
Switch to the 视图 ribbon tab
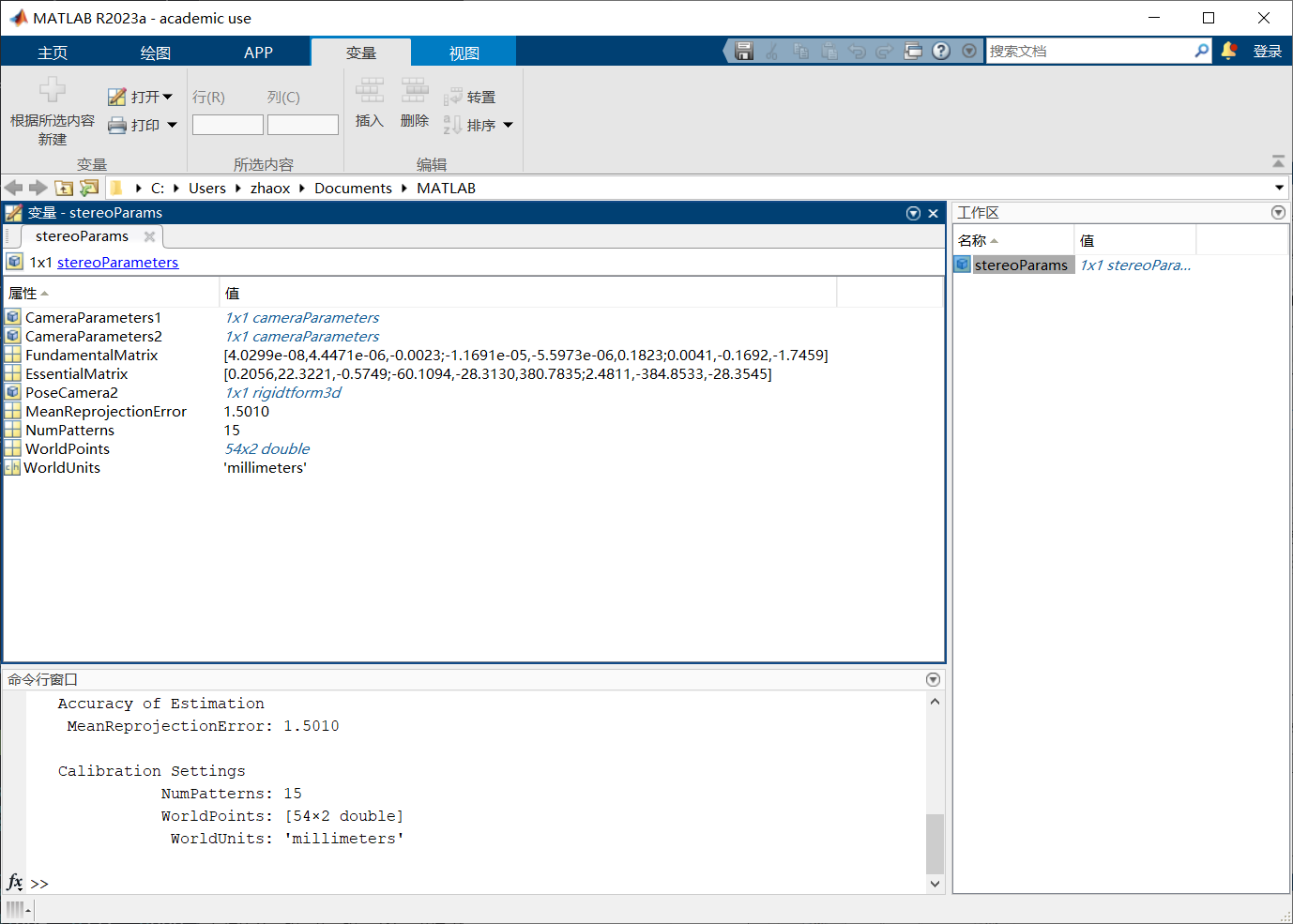coord(464,53)
